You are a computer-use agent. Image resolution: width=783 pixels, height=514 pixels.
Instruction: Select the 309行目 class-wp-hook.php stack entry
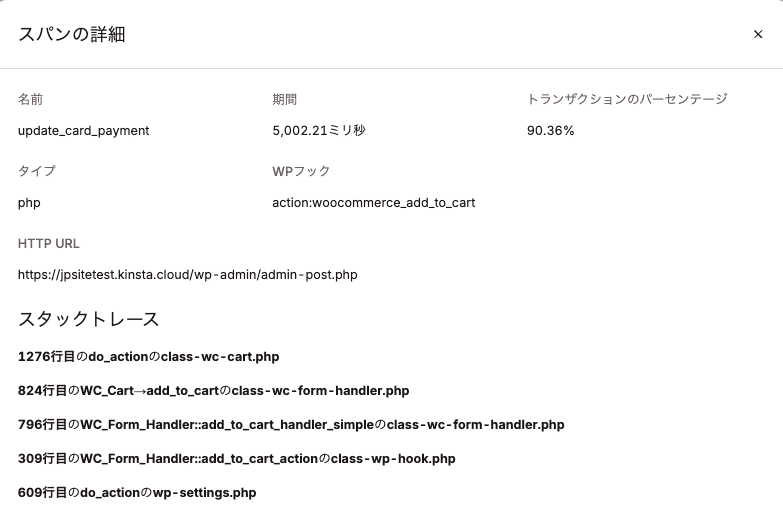pyautogui.click(x=237, y=458)
